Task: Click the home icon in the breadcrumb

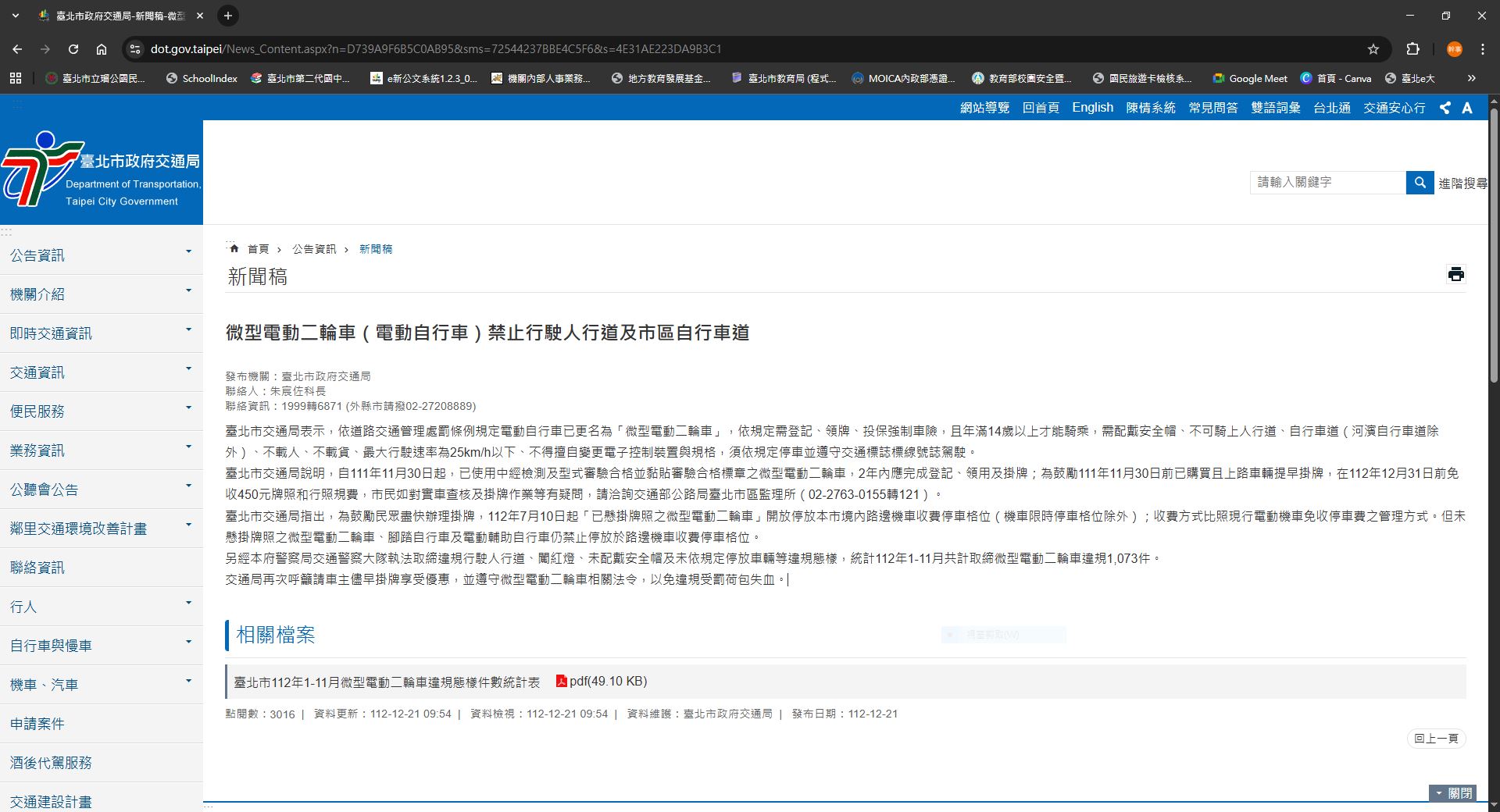Action: 234,248
